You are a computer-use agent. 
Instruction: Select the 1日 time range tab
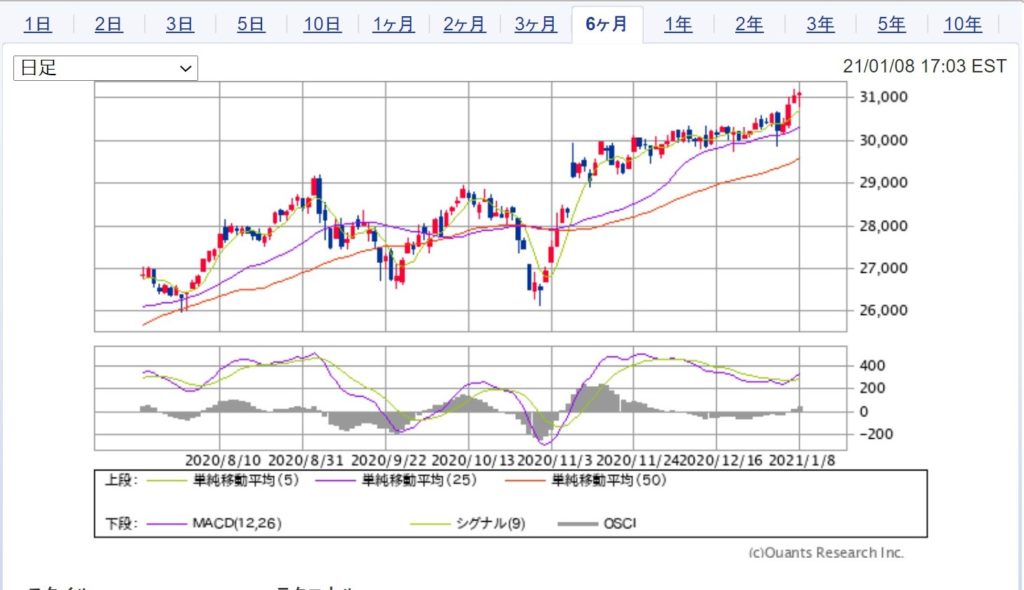point(37,25)
